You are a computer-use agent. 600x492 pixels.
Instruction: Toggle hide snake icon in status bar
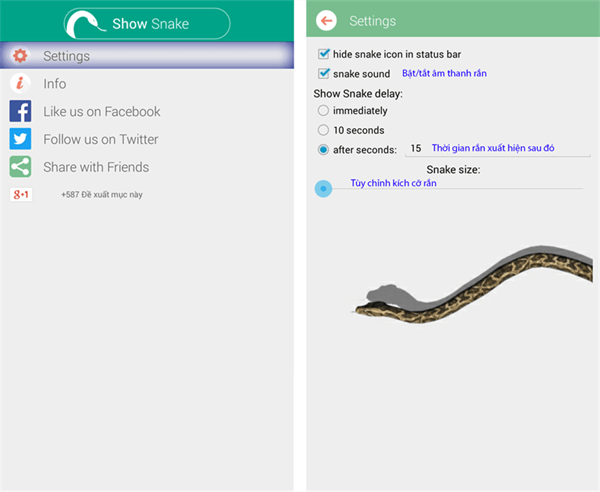324,54
